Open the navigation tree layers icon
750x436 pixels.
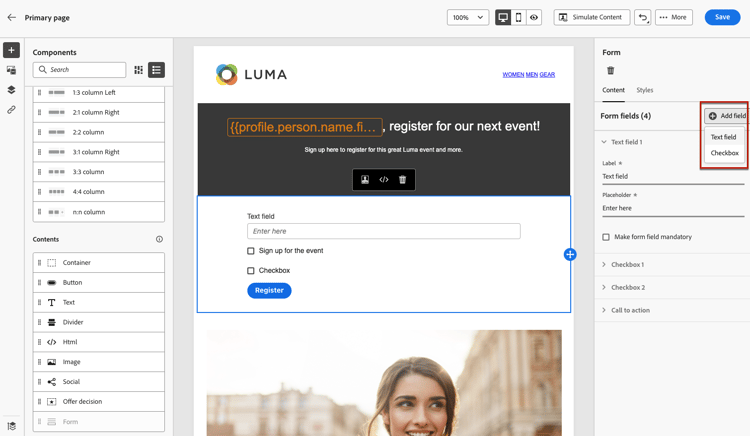coord(11,90)
